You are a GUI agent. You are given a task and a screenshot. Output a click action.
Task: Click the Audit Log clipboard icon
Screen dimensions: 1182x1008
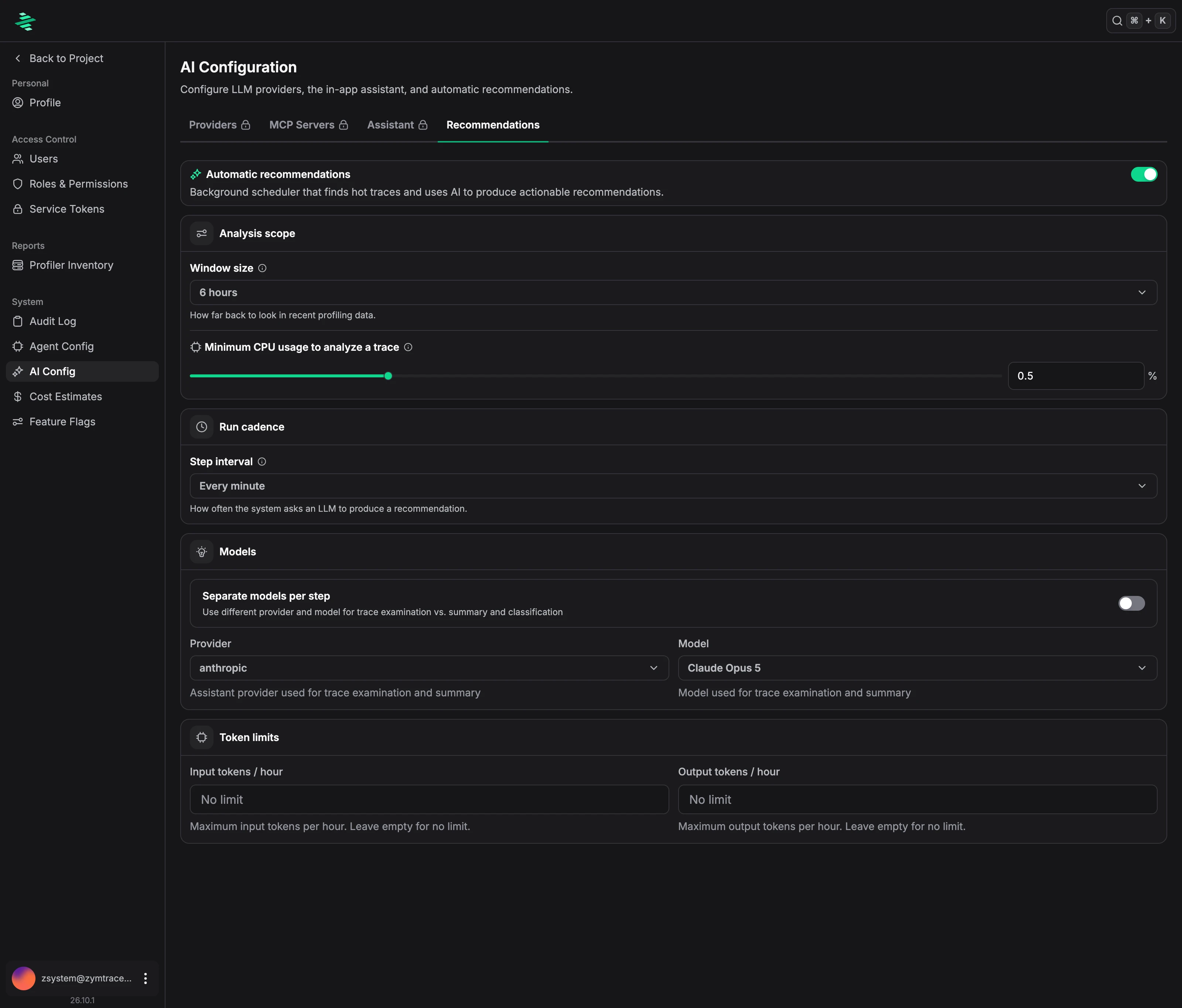coord(18,321)
